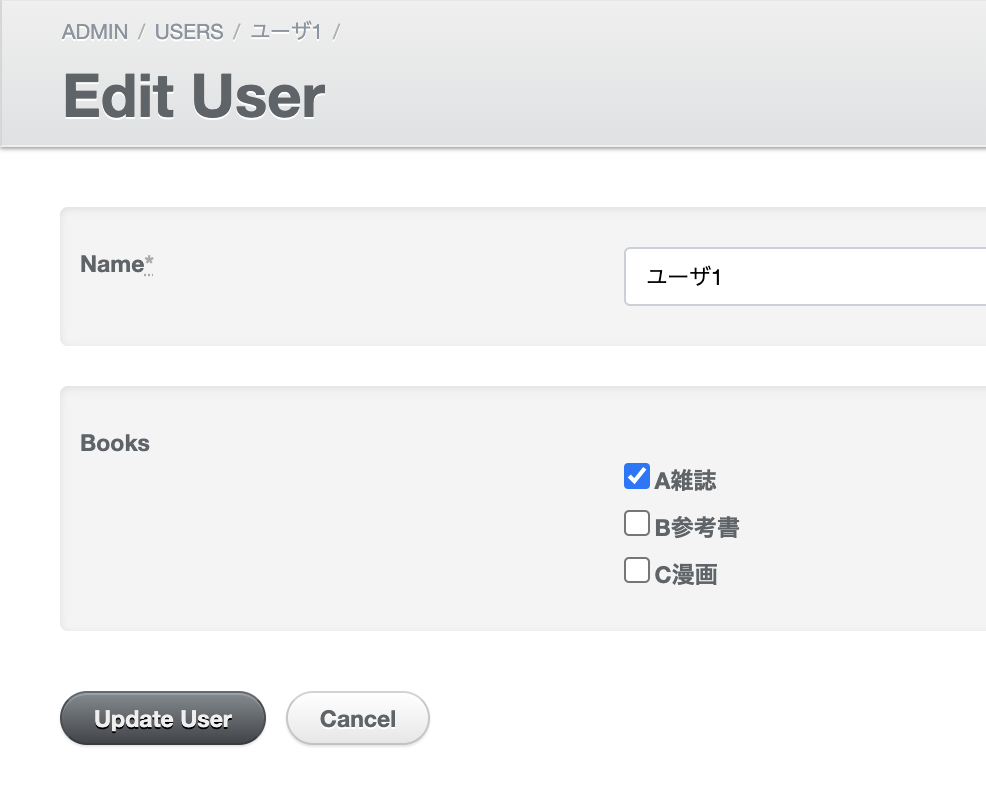Click into the Name input field

pos(805,277)
